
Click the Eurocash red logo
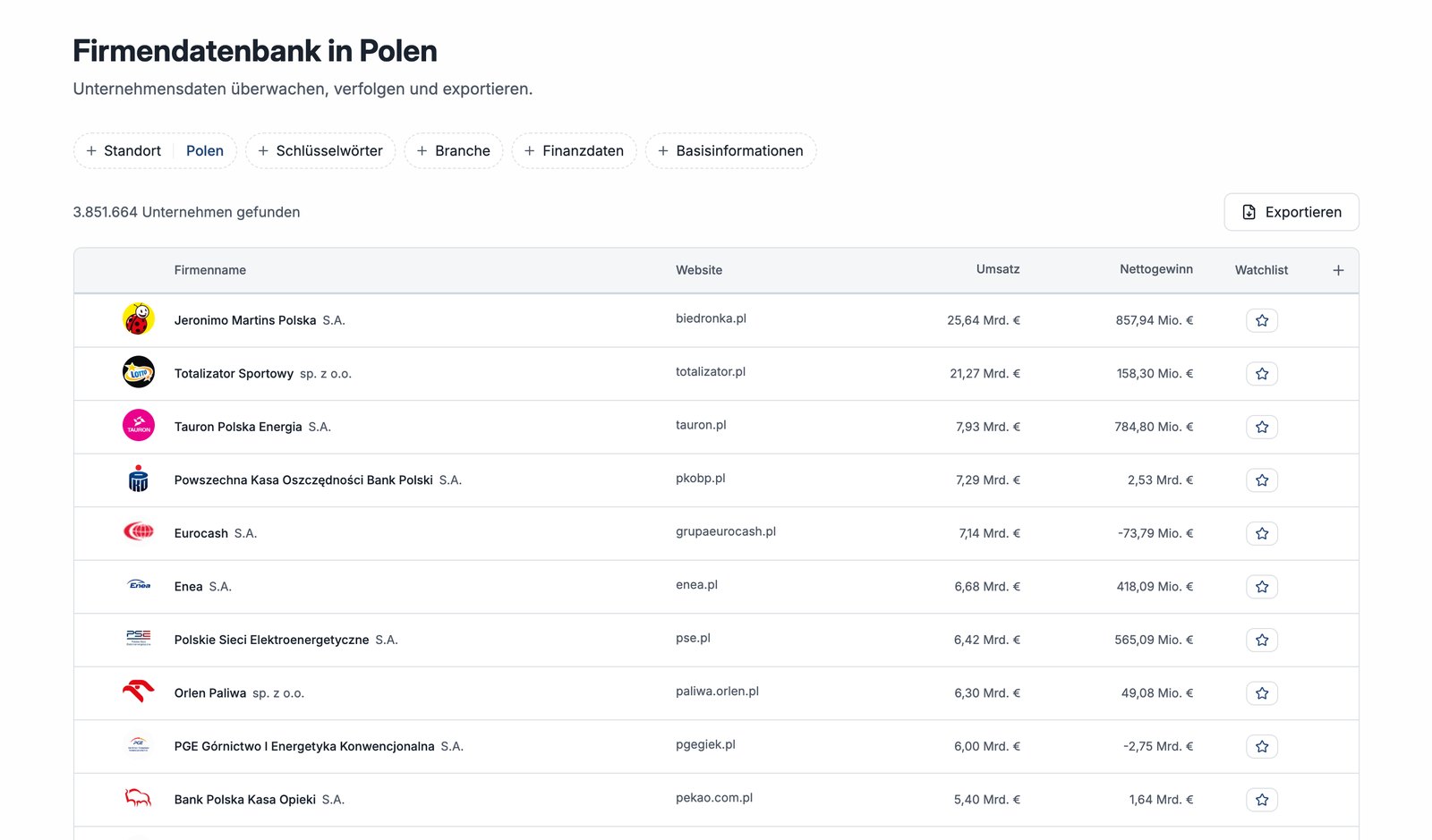coord(139,532)
